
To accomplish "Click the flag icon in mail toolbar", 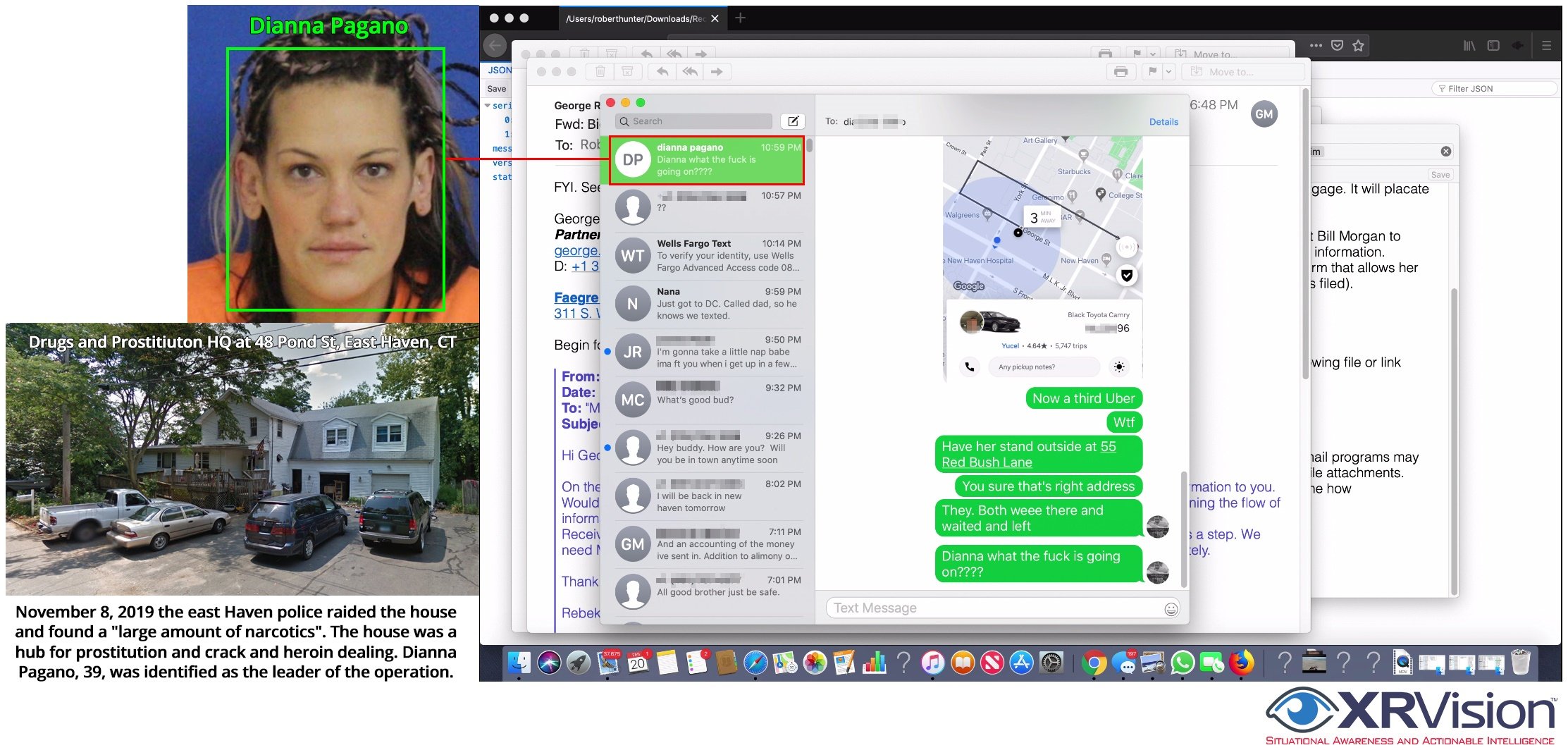I will pos(1152,72).
